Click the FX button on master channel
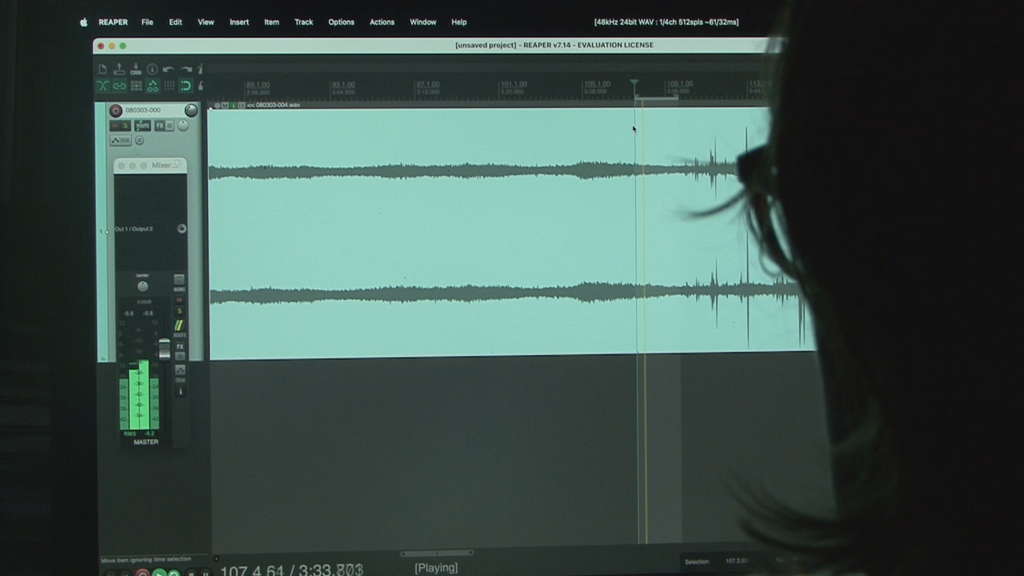Viewport: 1024px width, 576px height. pyautogui.click(x=180, y=346)
